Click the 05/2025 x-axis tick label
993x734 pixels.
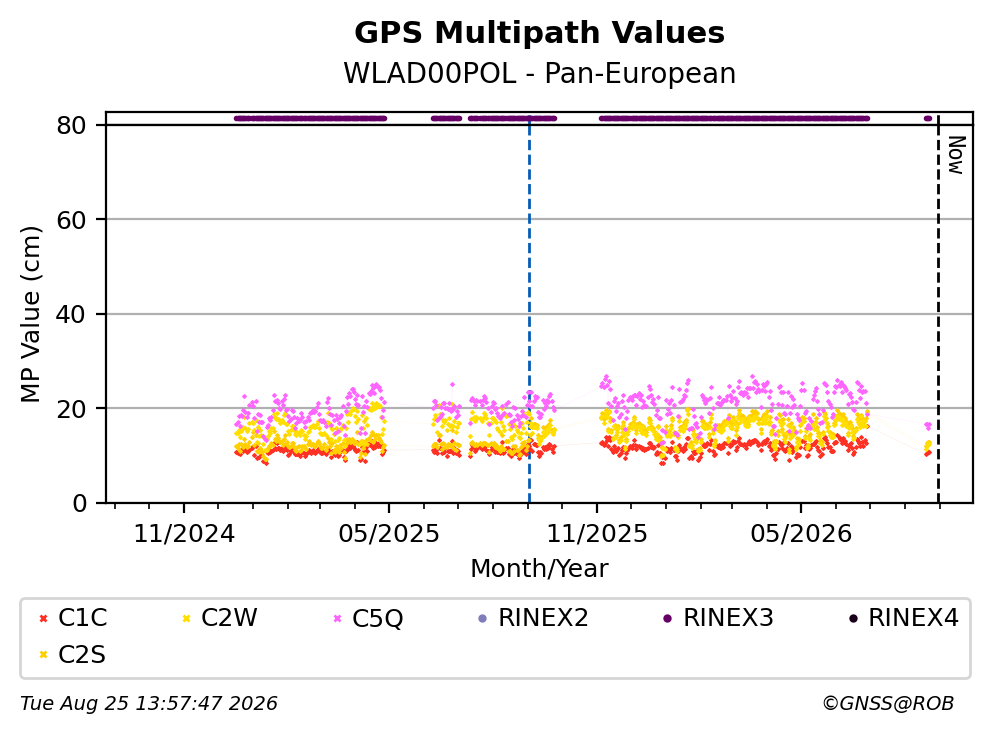point(389,534)
